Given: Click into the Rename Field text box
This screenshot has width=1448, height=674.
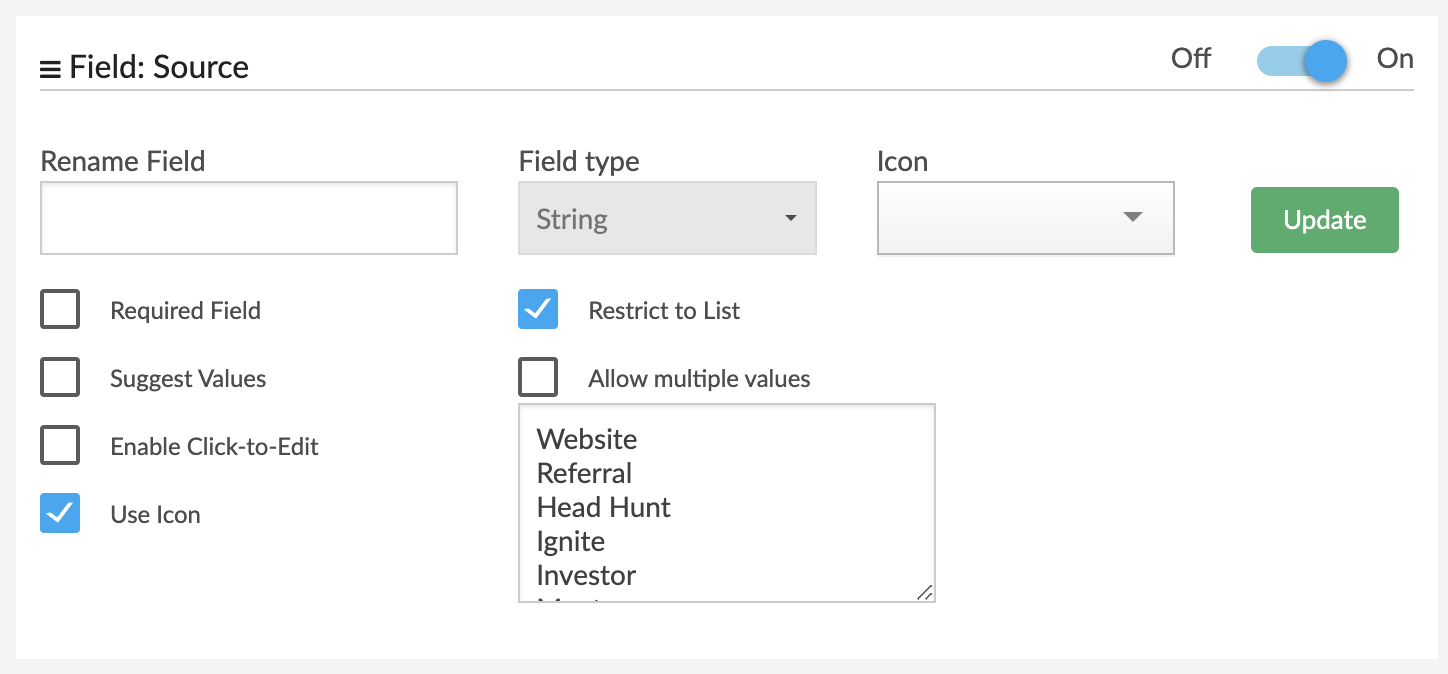Looking at the screenshot, I should pos(248,218).
